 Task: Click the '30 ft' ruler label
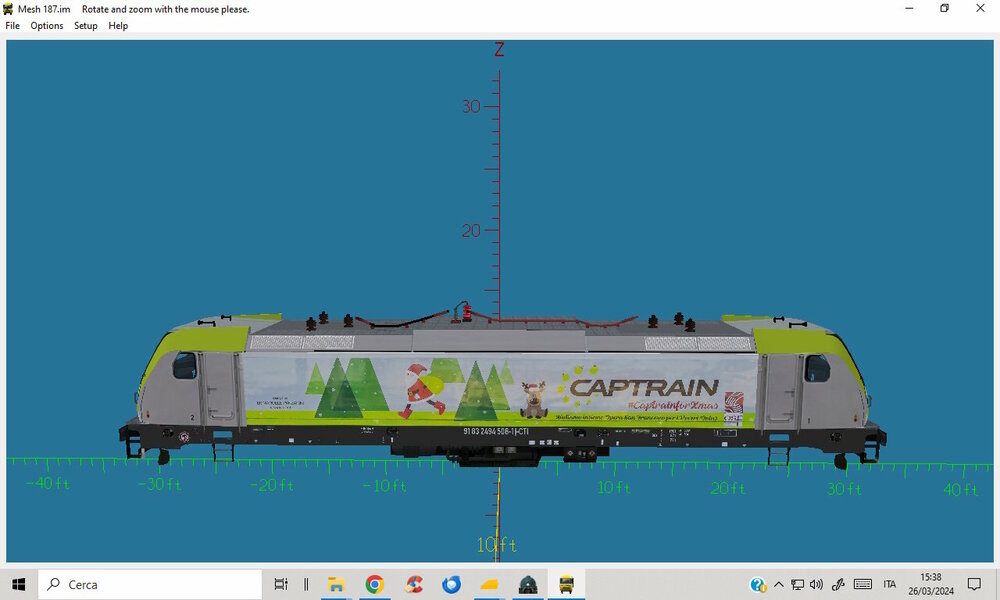[x=844, y=489]
